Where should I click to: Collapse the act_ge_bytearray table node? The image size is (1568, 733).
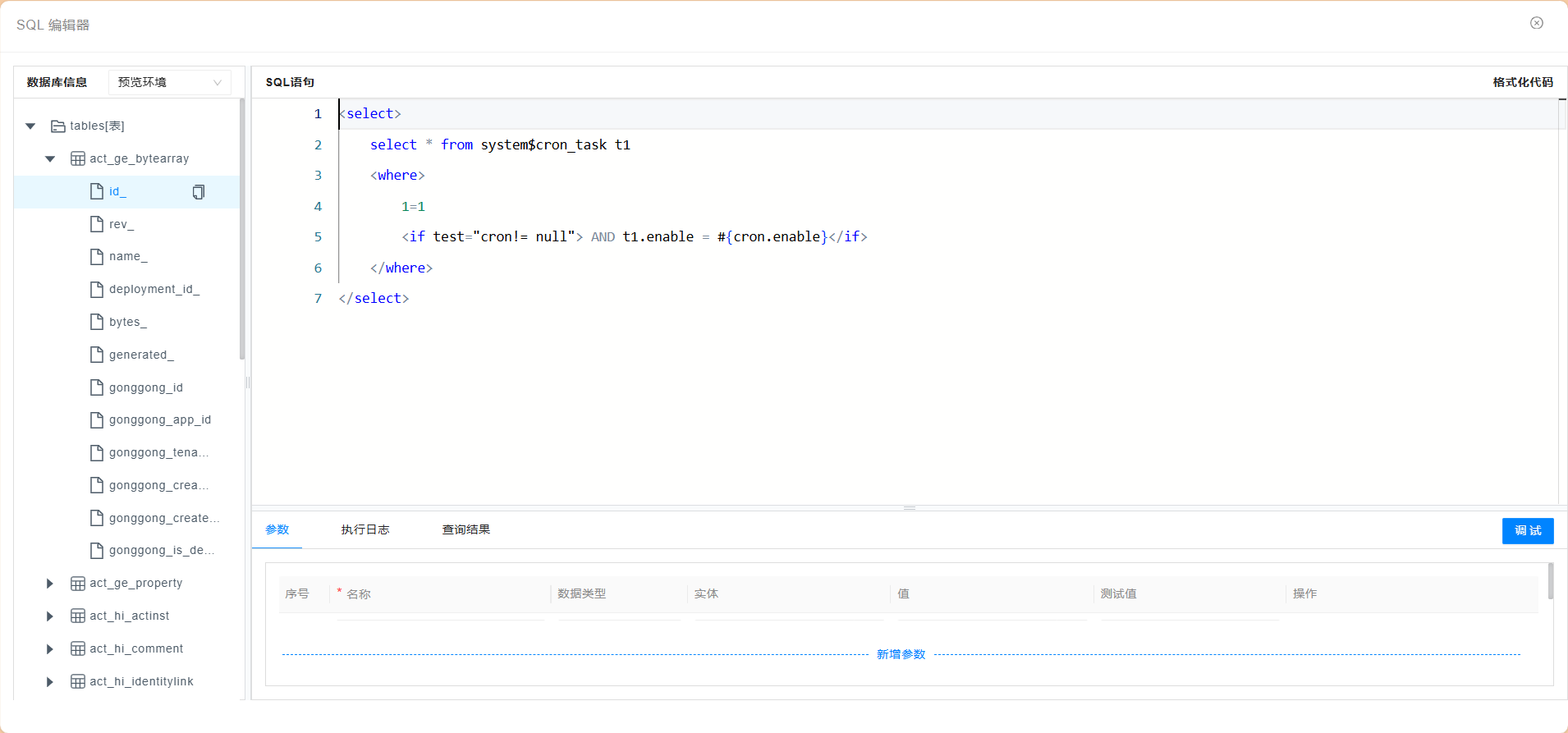(x=50, y=158)
